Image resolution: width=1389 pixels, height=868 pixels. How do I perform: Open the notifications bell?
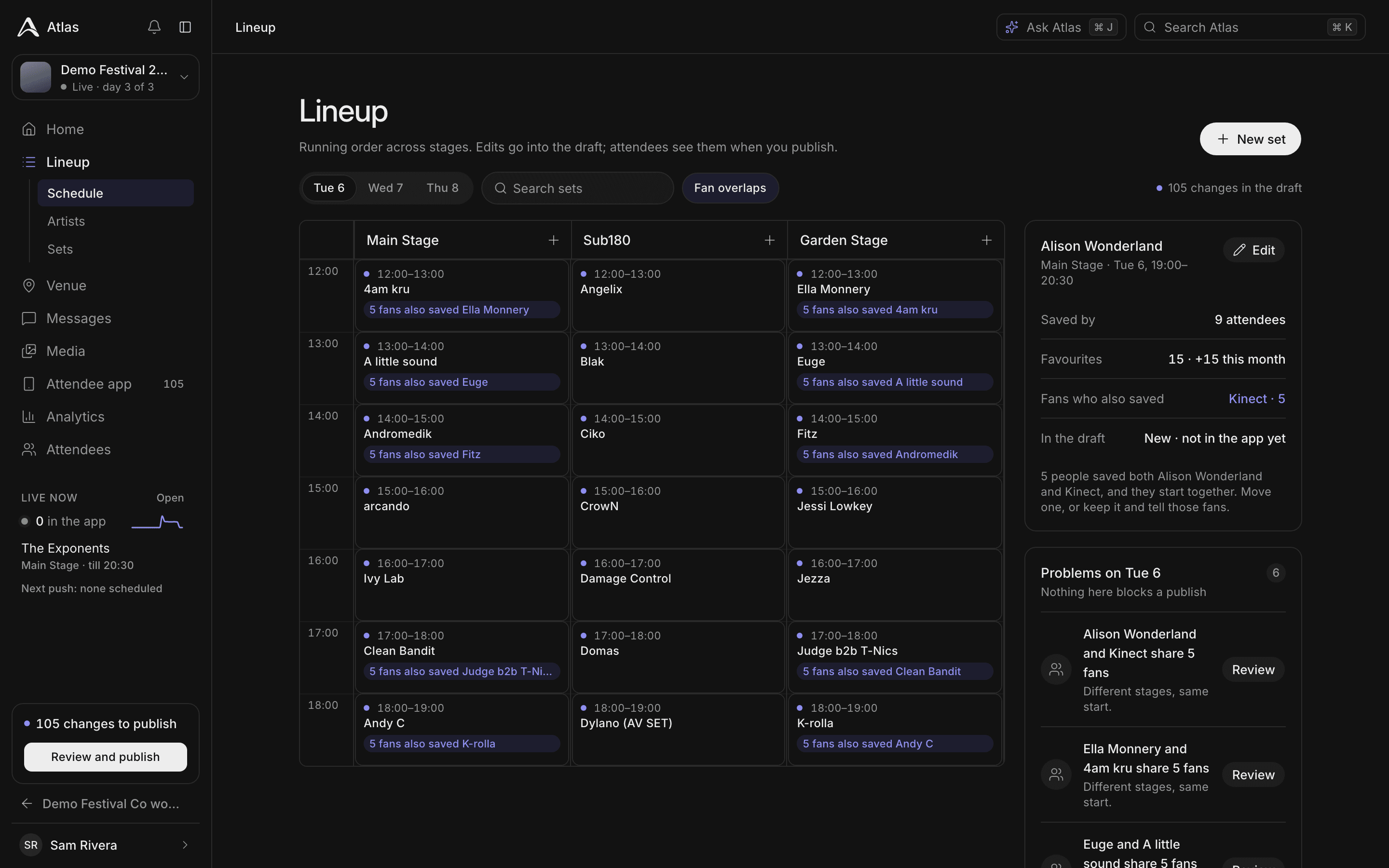click(x=154, y=27)
